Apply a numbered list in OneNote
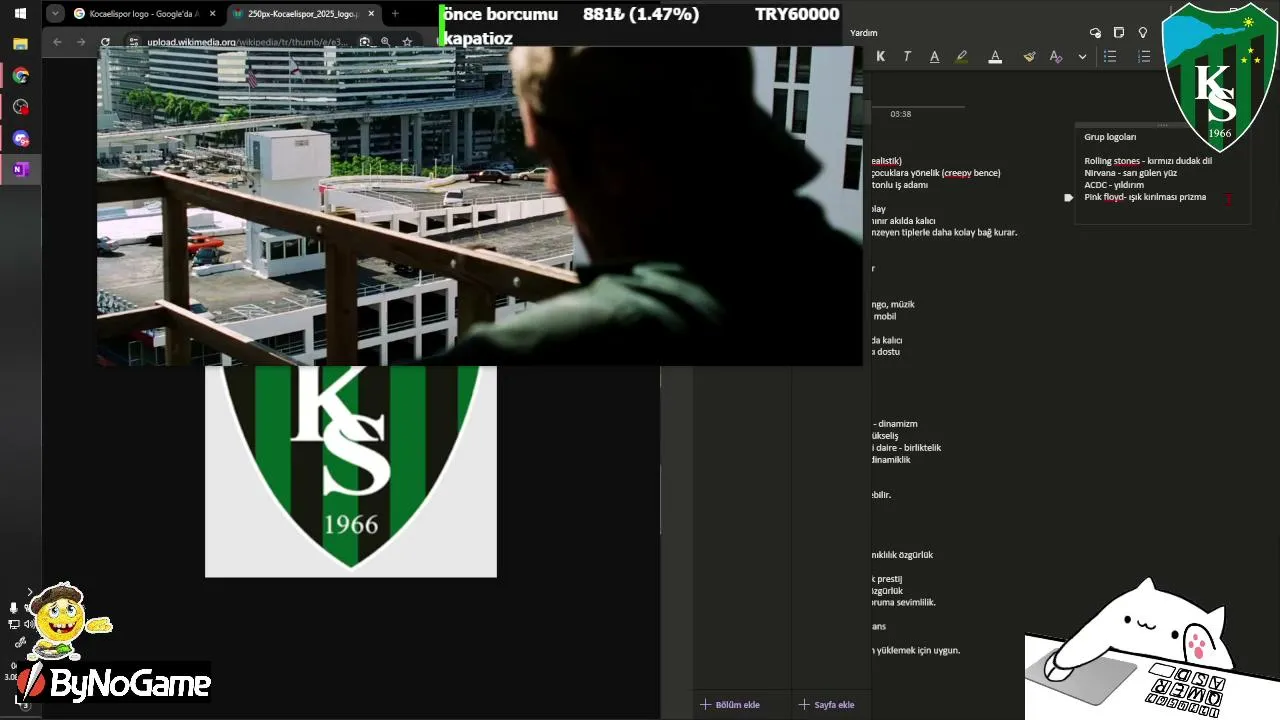Screen dimensions: 1280x720 click(x=1144, y=57)
